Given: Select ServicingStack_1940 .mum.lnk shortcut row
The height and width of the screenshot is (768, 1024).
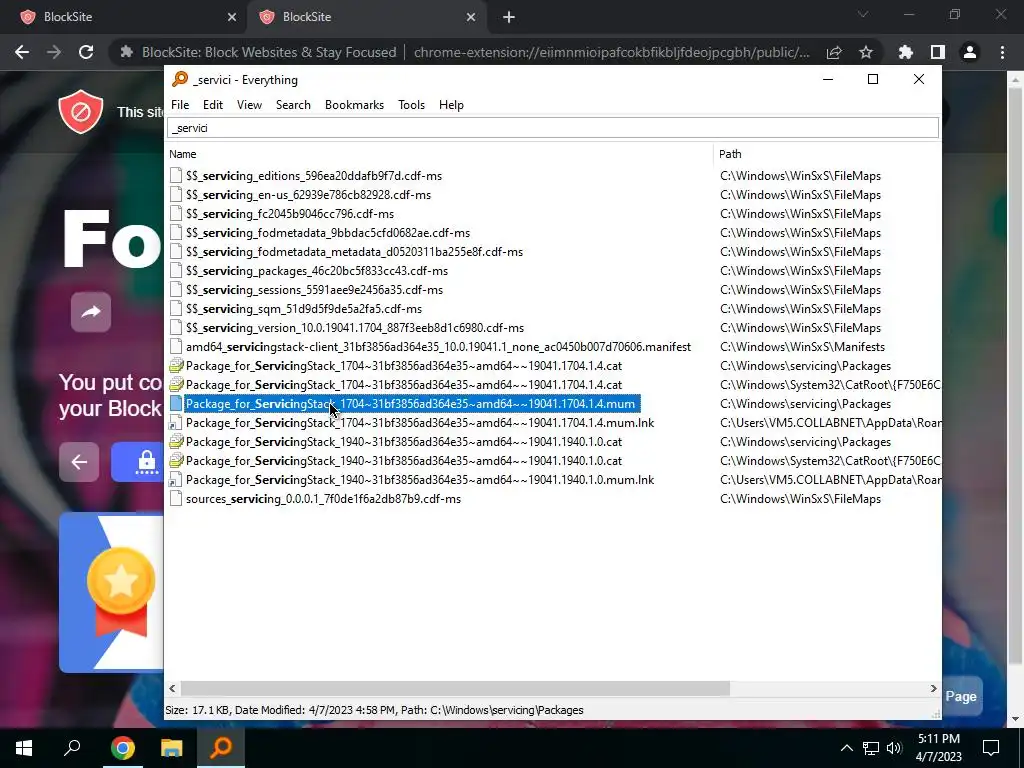Looking at the screenshot, I should (x=420, y=479).
